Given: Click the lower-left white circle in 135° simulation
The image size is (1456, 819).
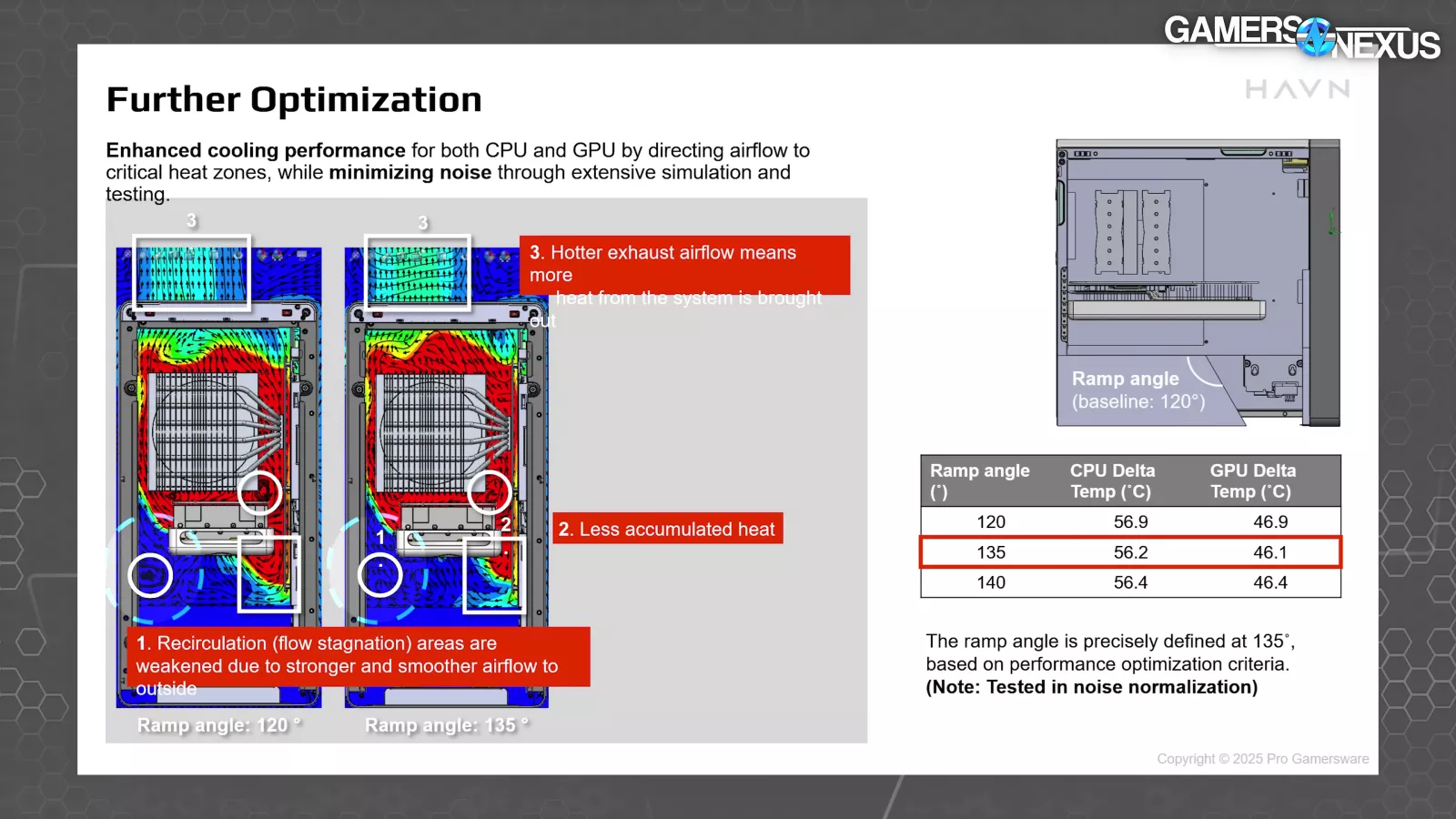Looking at the screenshot, I should [379, 575].
